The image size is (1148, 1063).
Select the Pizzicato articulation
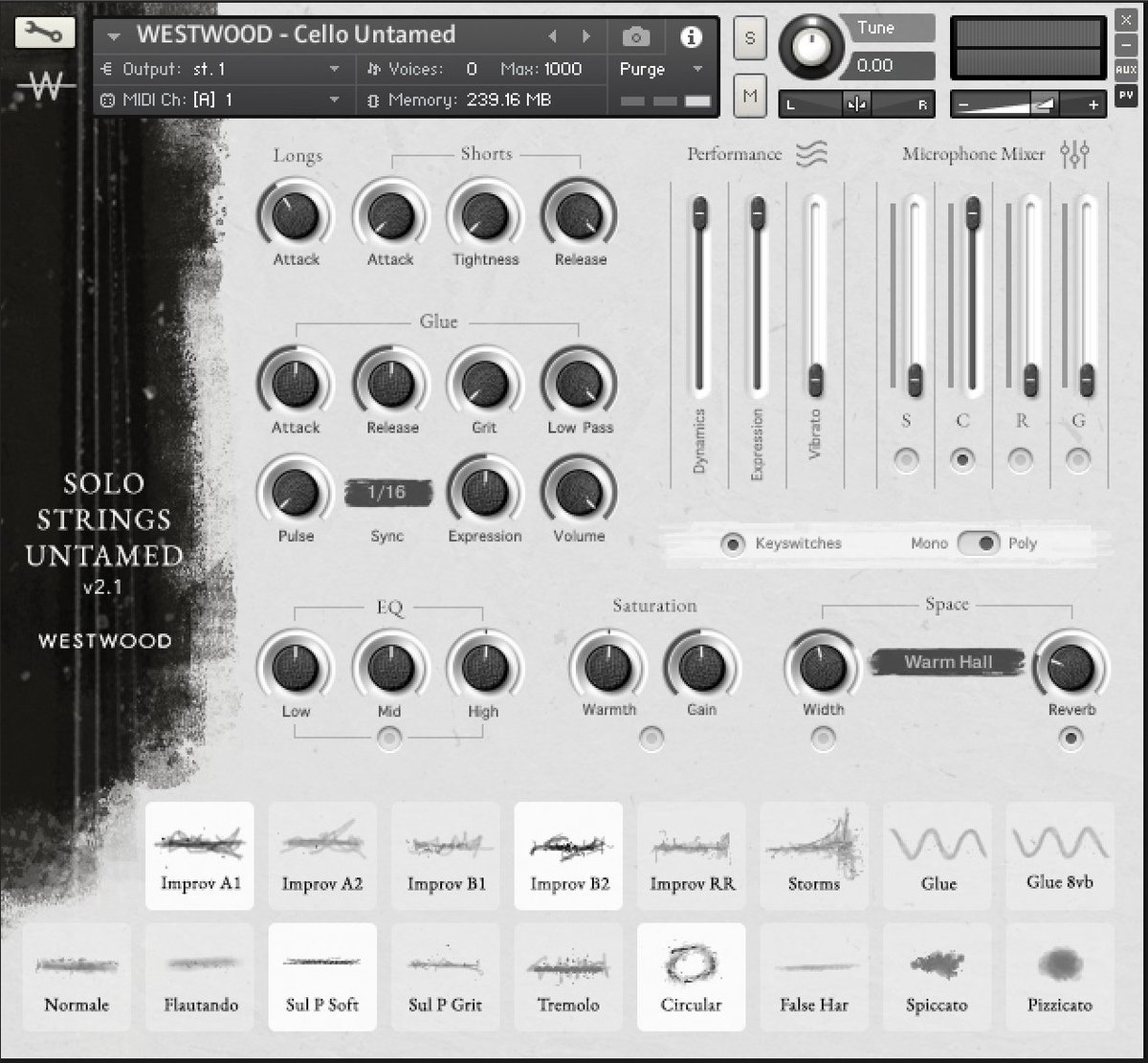1060,977
